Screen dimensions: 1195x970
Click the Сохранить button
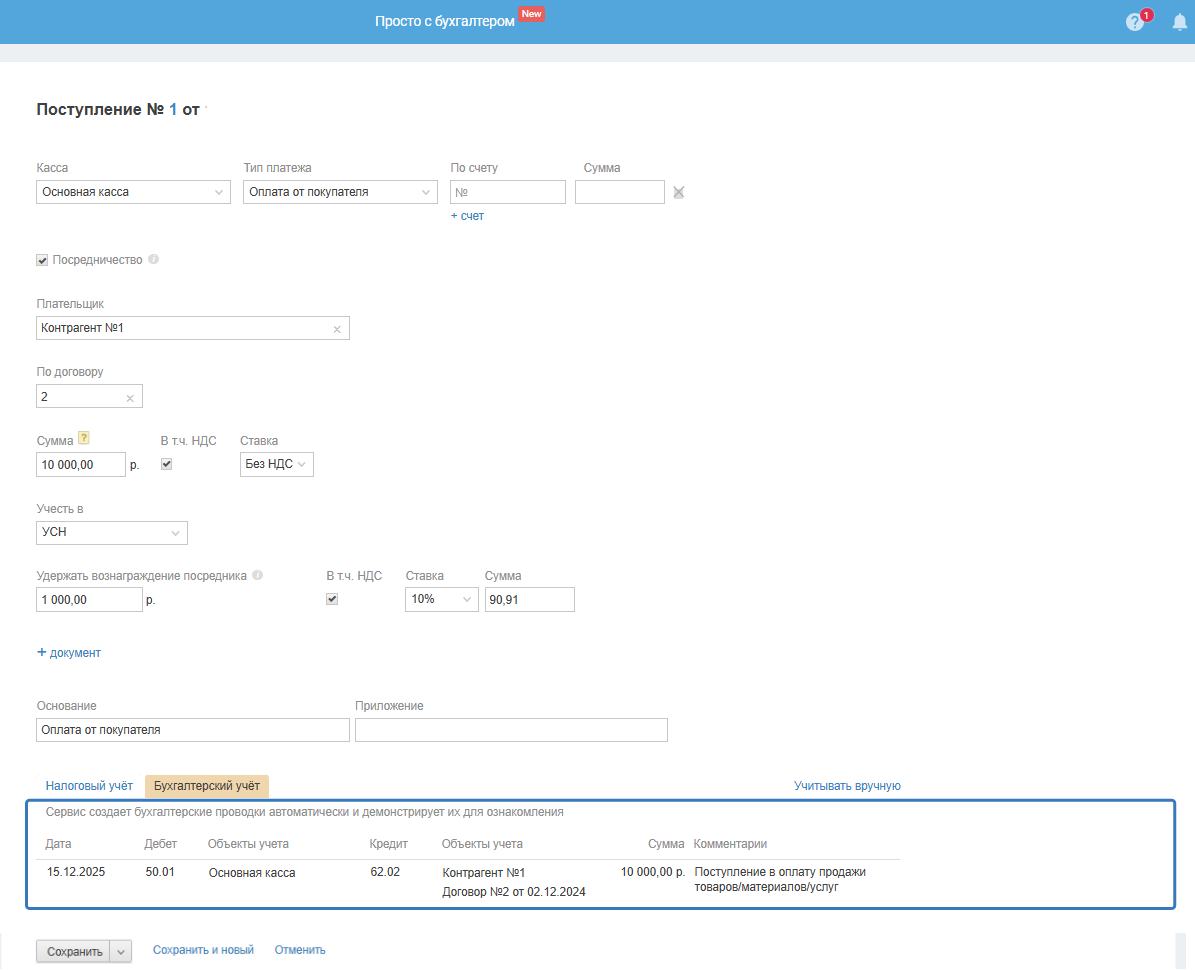click(73, 951)
